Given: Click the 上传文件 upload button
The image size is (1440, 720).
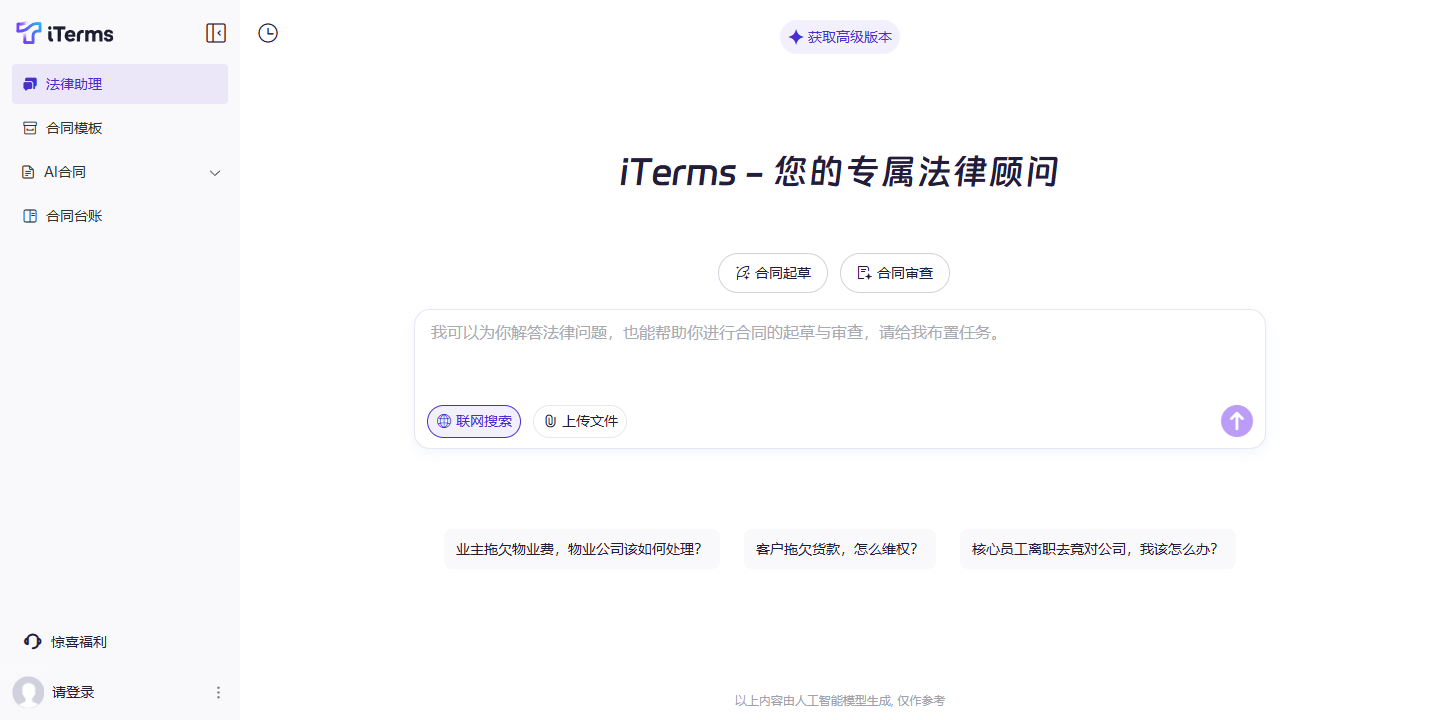Looking at the screenshot, I should pyautogui.click(x=580, y=421).
